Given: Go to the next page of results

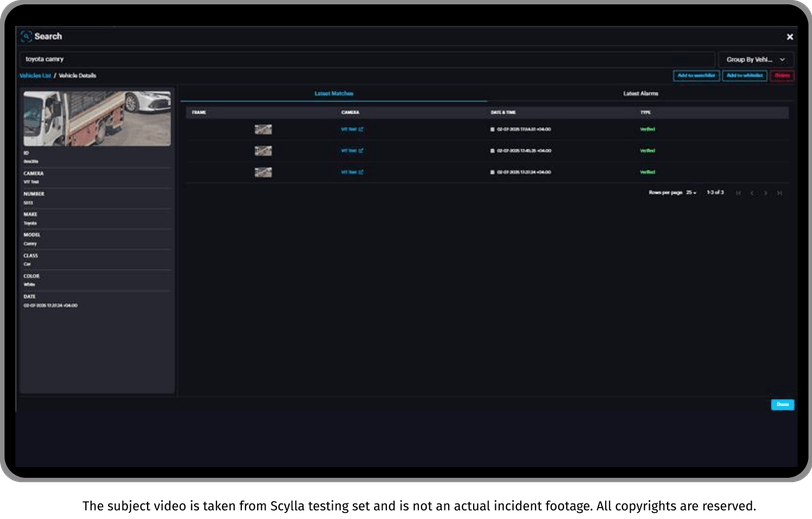Looking at the screenshot, I should pos(766,193).
